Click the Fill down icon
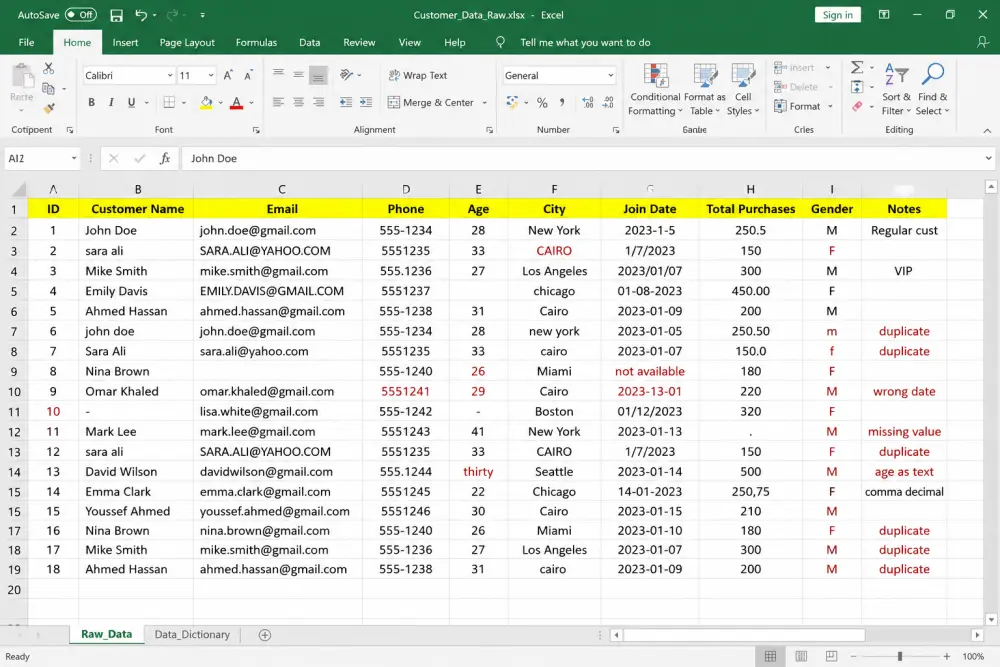 (857, 86)
